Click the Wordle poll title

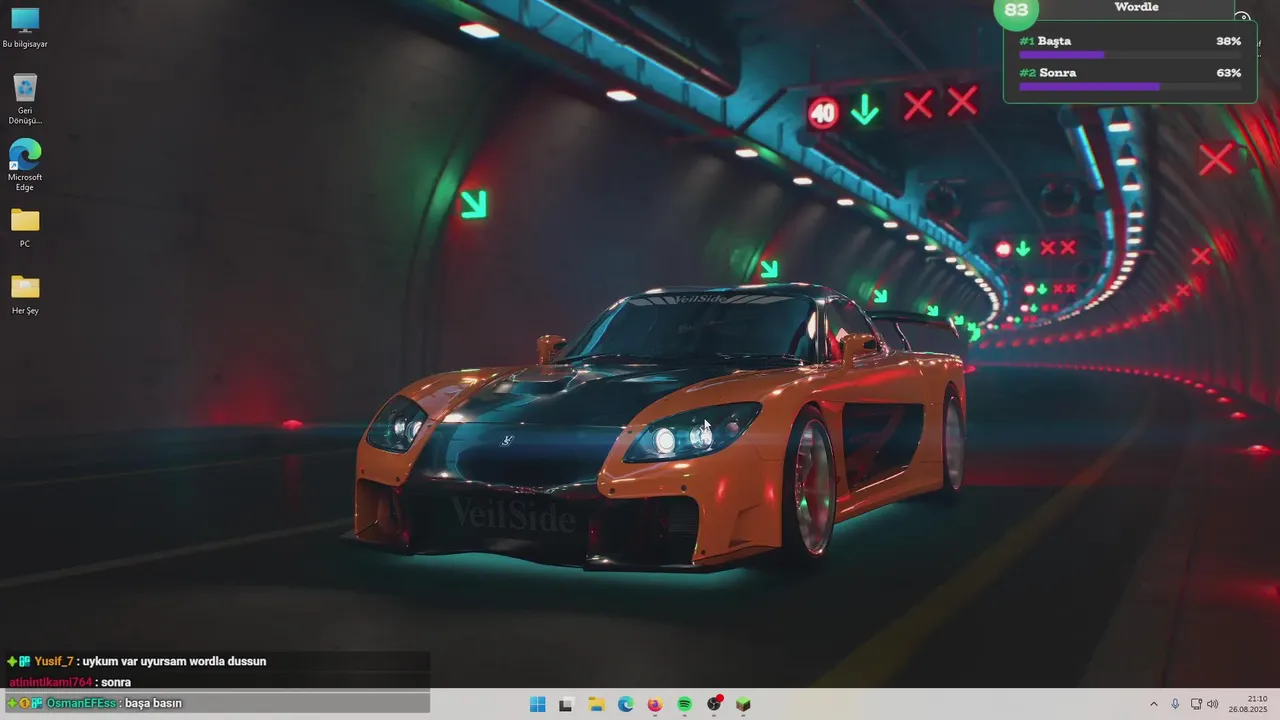[x=1137, y=7]
